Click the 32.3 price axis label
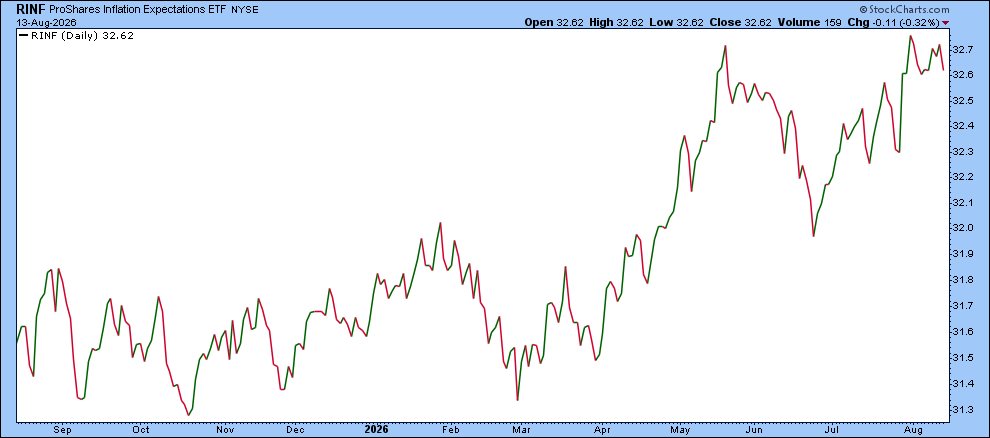The height and width of the screenshot is (438, 990). (963, 151)
